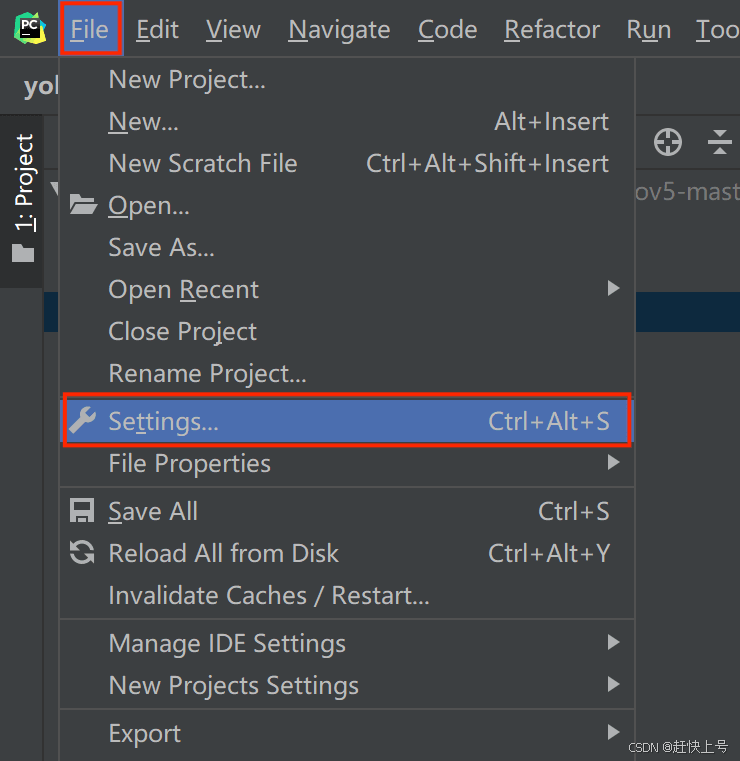Click the floppy disk Save All icon

click(x=82, y=512)
